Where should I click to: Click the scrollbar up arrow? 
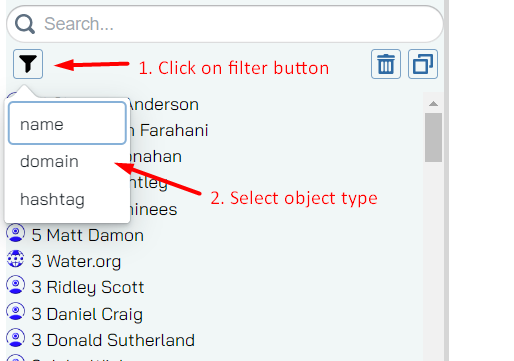coord(433,104)
